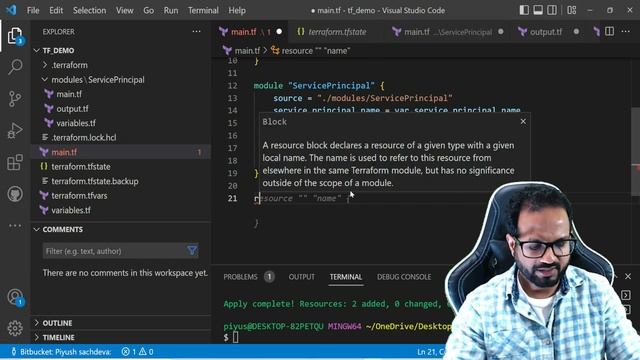Open the Accounts menu icon
640x360 pixels.
pyautogui.click(x=15, y=297)
